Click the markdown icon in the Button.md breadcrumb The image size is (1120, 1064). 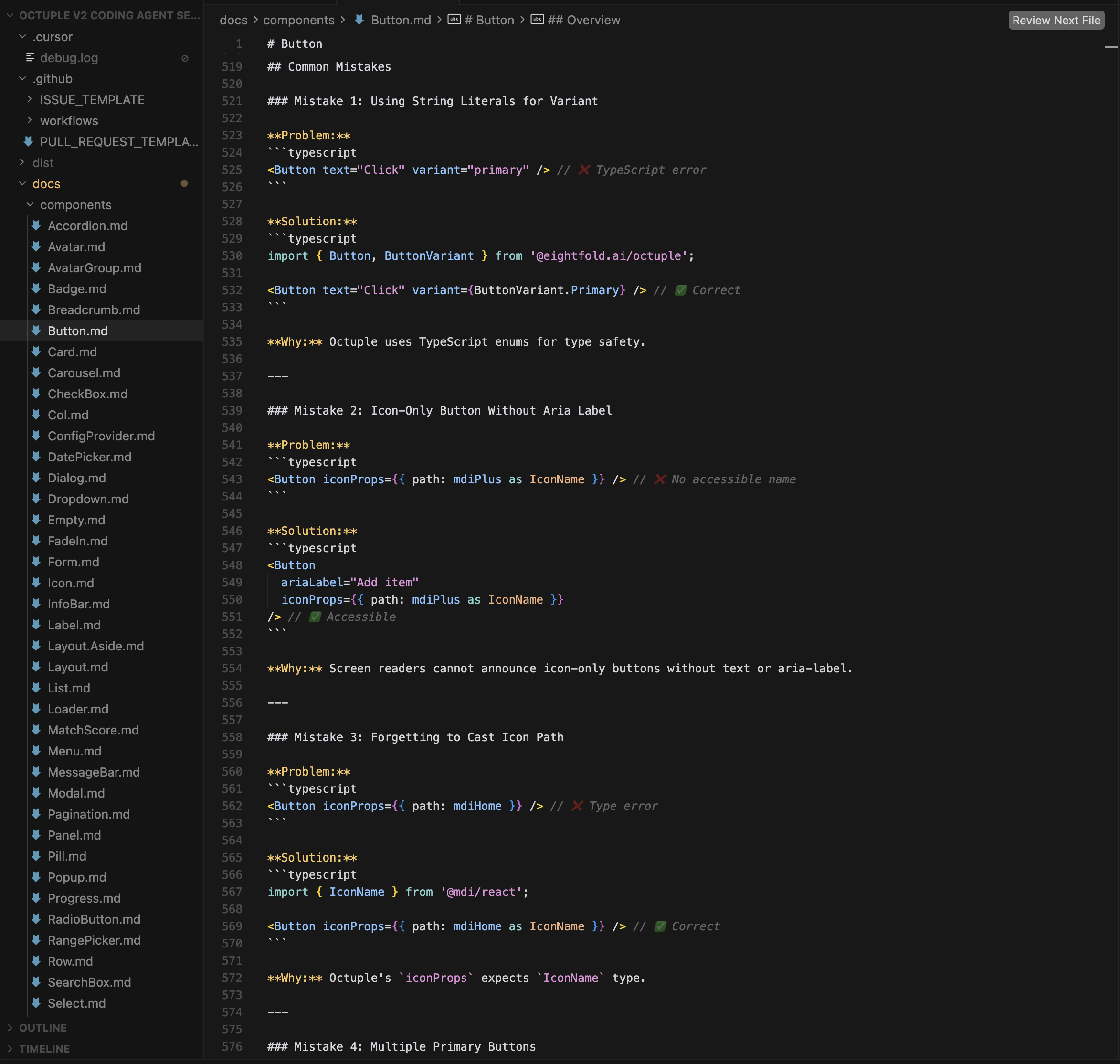click(x=359, y=20)
